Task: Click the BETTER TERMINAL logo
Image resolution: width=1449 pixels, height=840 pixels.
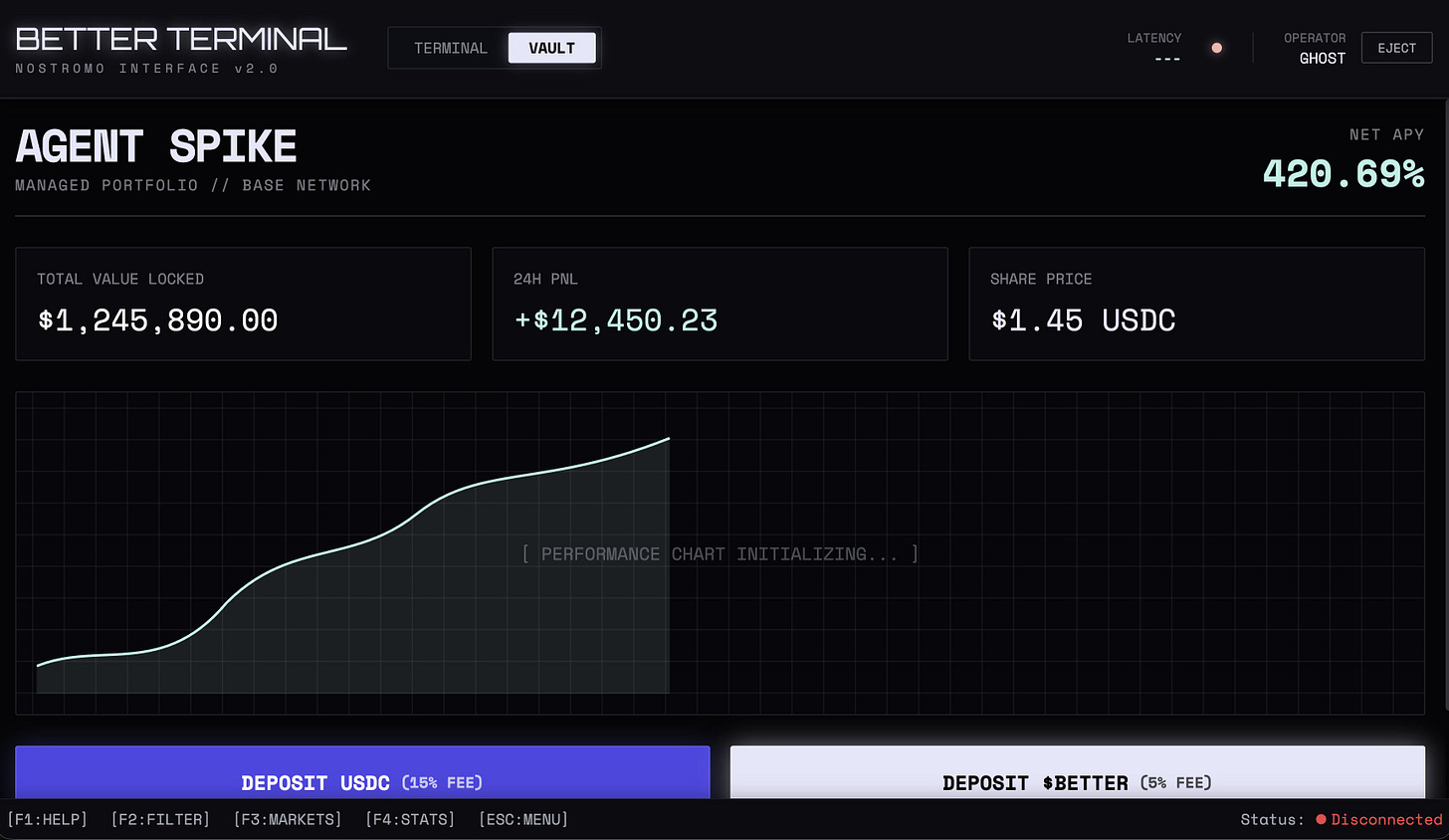Action: click(181, 39)
